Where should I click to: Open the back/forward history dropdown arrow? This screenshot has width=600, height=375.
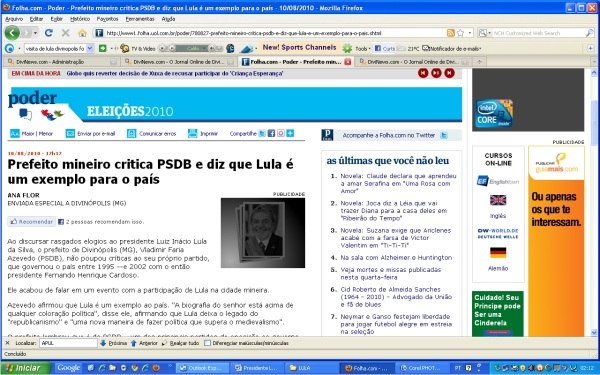click(35, 33)
